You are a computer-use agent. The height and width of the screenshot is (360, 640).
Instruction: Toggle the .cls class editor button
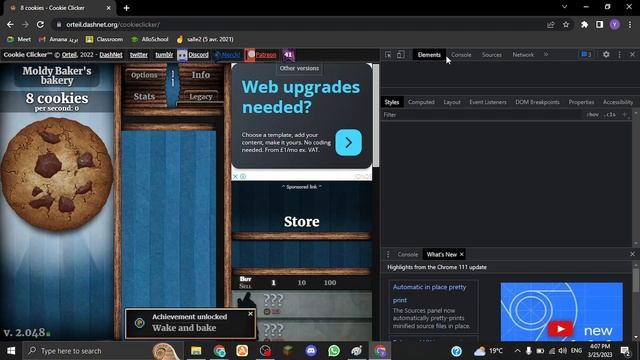pyautogui.click(x=610, y=115)
